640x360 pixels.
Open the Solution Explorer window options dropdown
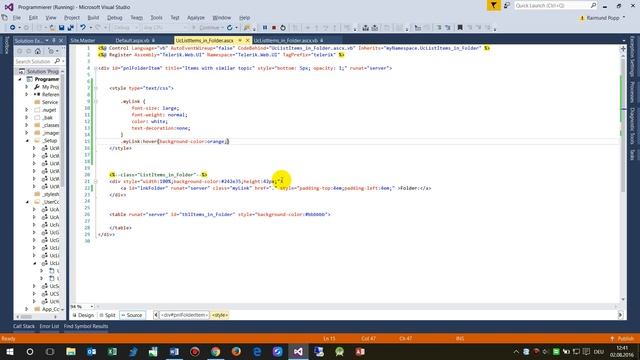pos(47,40)
